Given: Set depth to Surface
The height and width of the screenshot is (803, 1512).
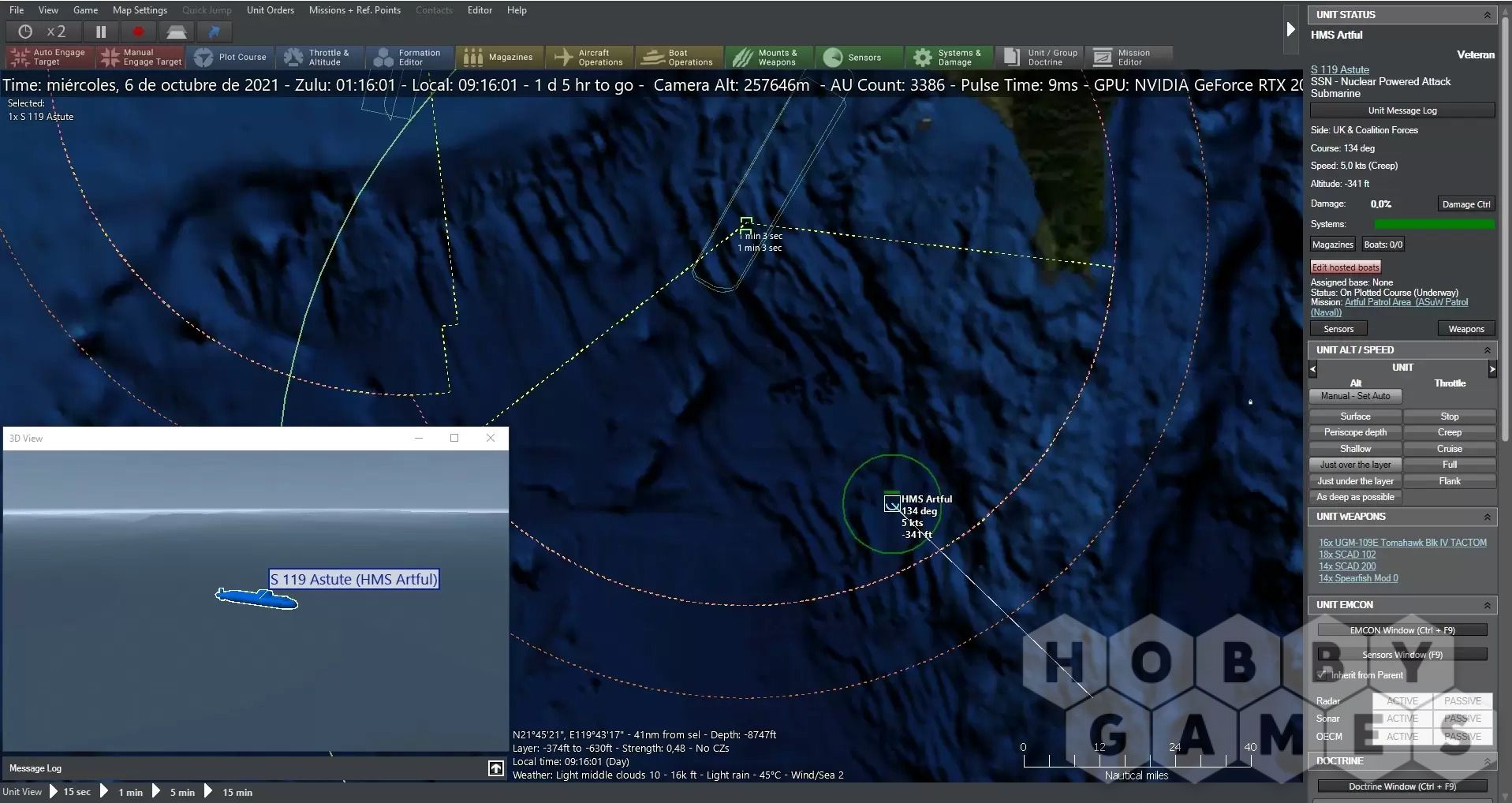Looking at the screenshot, I should [x=1355, y=416].
